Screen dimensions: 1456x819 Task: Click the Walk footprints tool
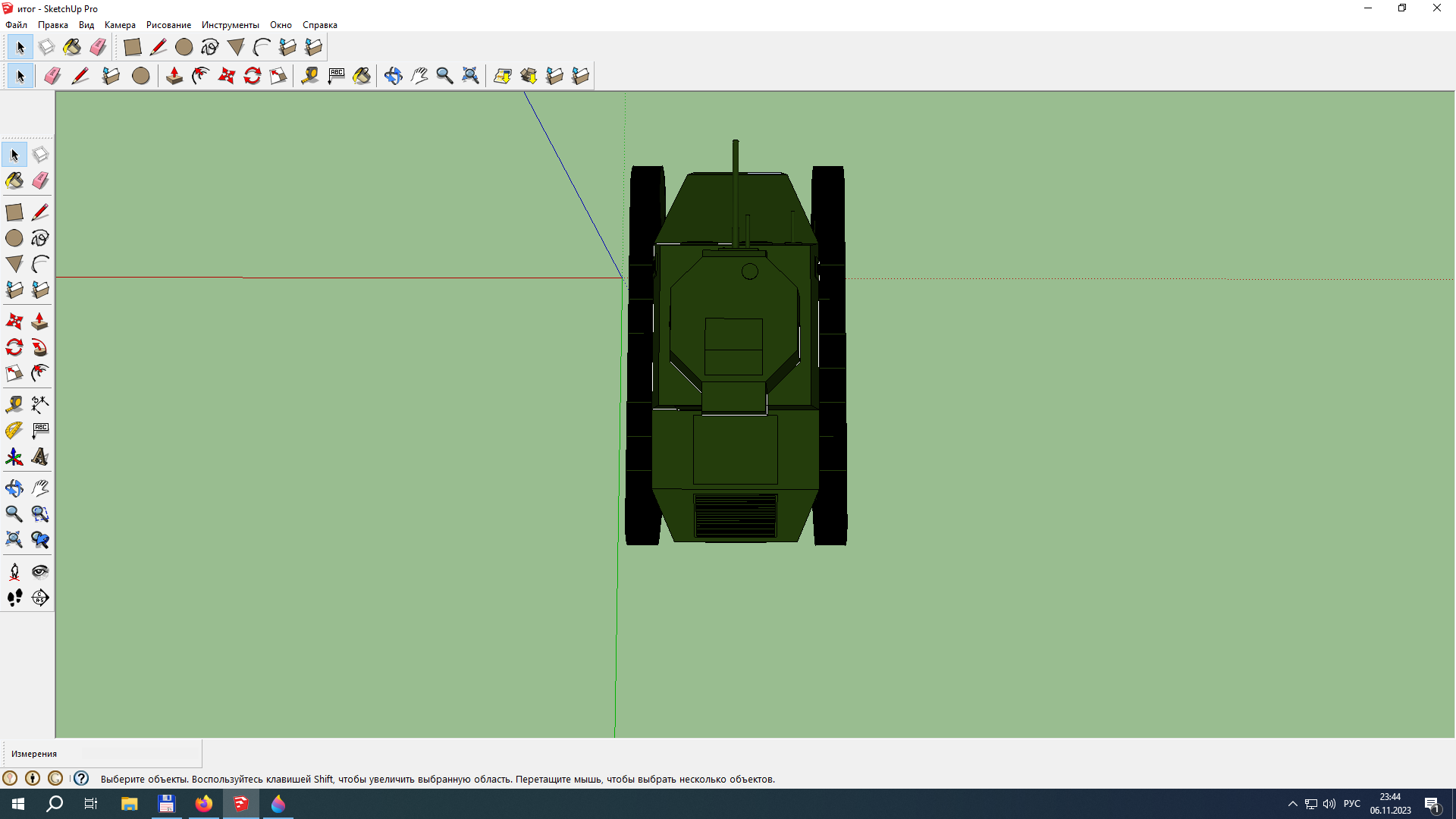(x=14, y=598)
